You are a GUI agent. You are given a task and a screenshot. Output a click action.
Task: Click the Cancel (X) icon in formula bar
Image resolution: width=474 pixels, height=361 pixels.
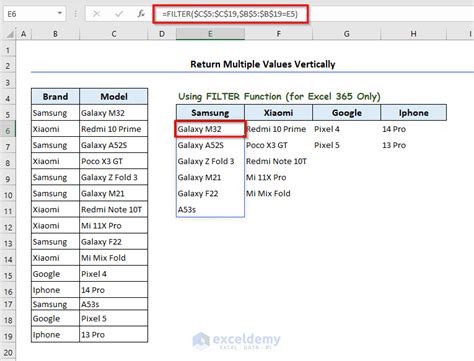pyautogui.click(x=96, y=14)
